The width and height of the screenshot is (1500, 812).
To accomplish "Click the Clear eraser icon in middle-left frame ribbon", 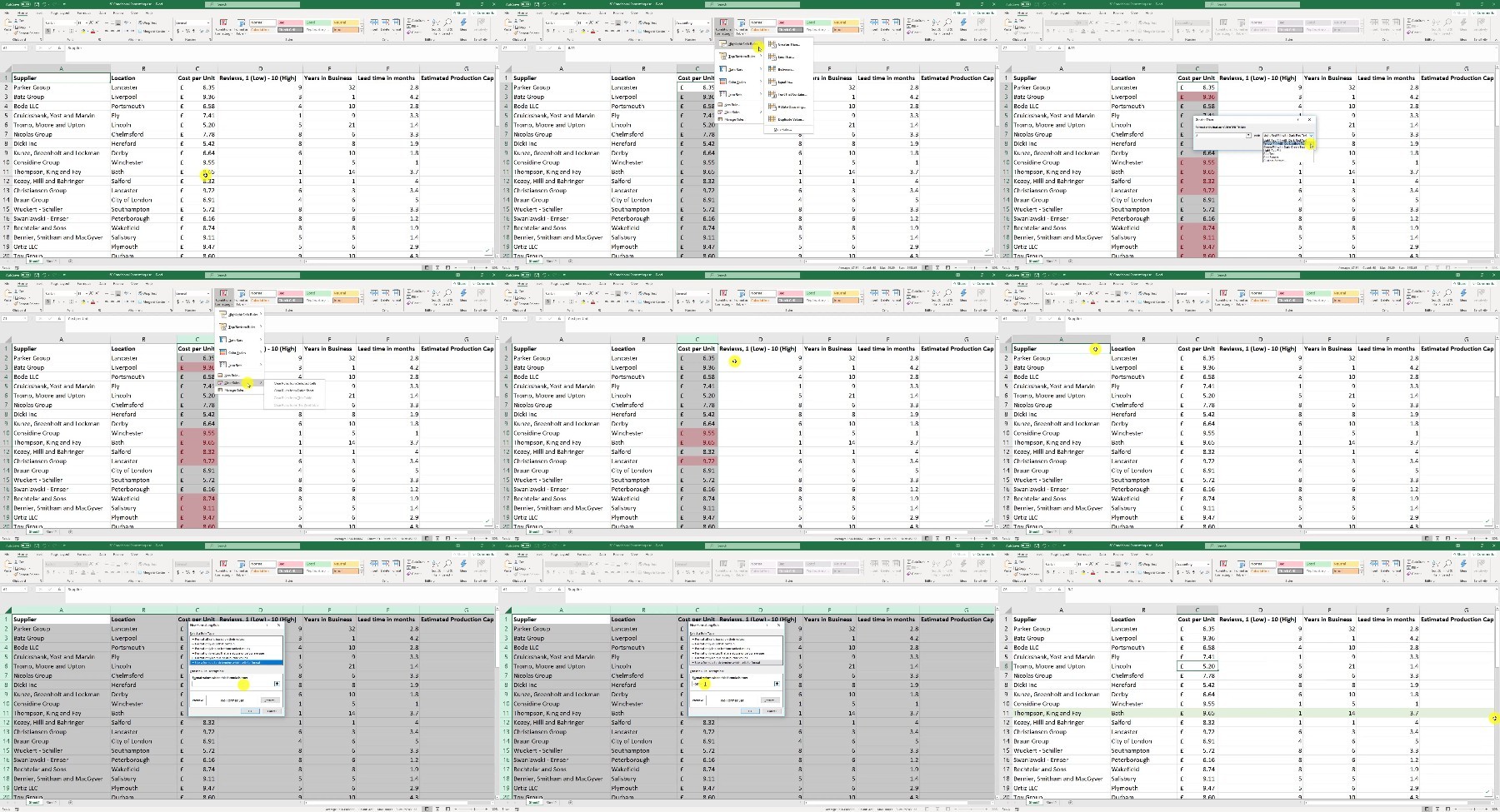I will (x=408, y=303).
